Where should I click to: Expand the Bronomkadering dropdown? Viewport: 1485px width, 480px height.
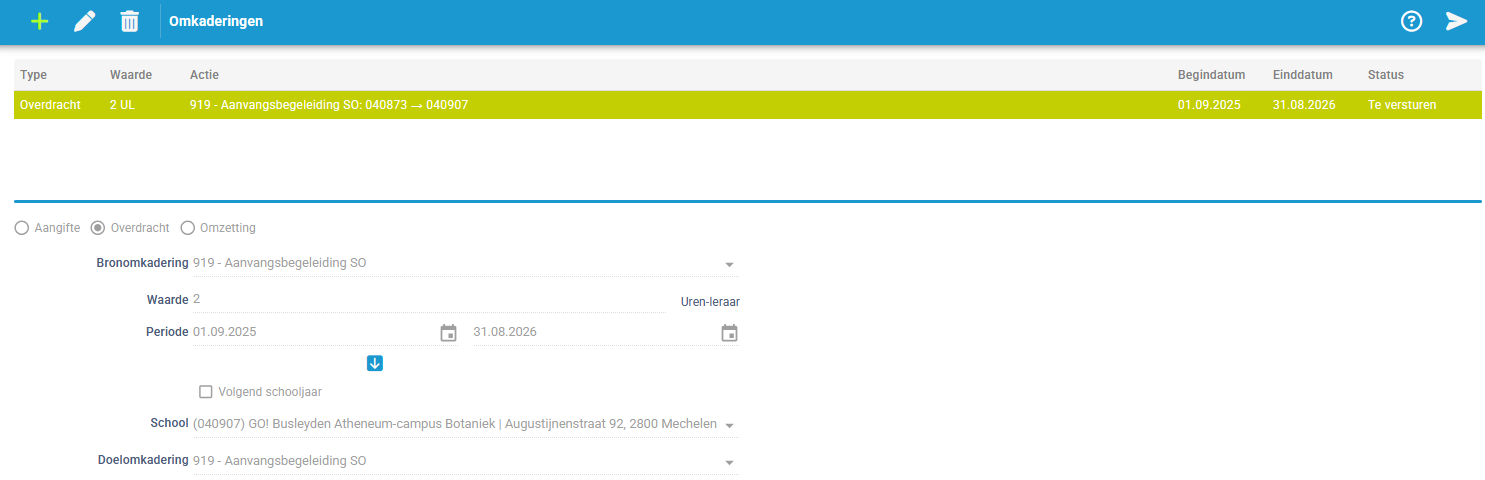729,265
